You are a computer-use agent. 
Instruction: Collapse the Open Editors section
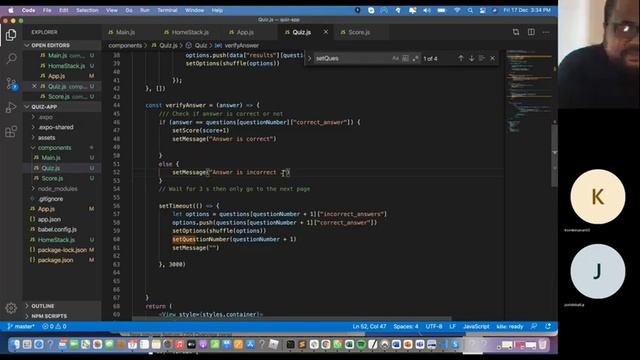[62, 45]
